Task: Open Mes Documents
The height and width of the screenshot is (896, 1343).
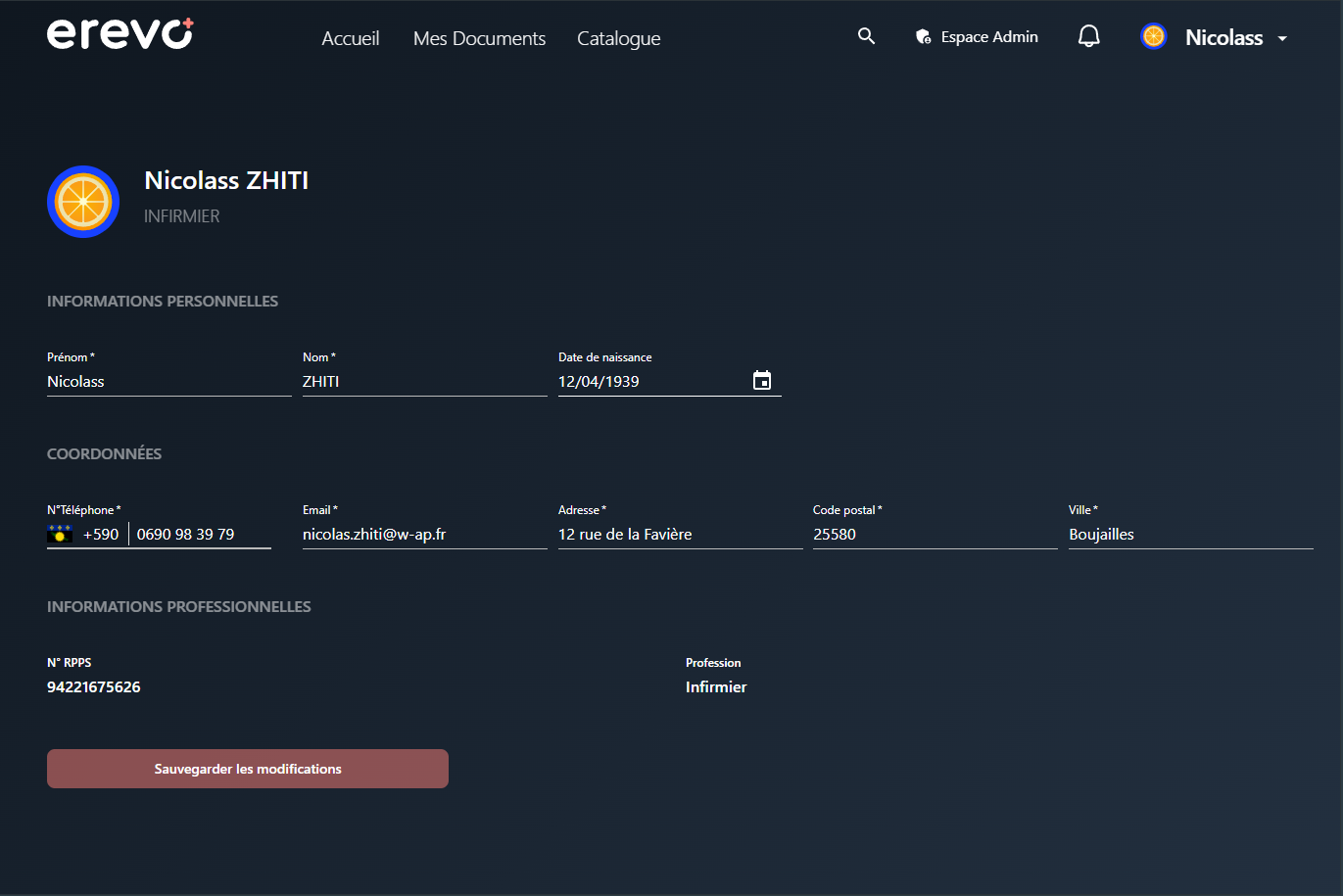Action: pyautogui.click(x=479, y=38)
